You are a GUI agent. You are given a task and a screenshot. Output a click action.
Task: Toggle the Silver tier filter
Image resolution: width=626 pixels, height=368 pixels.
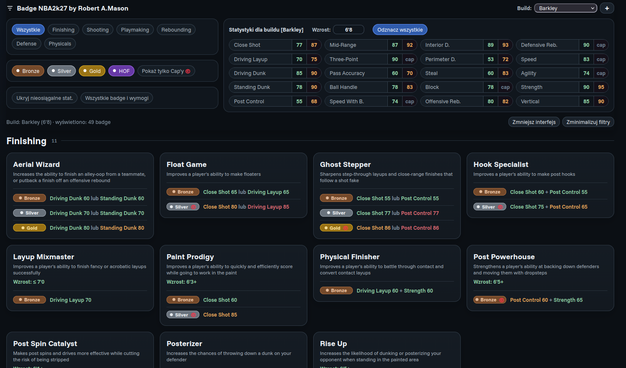click(61, 71)
